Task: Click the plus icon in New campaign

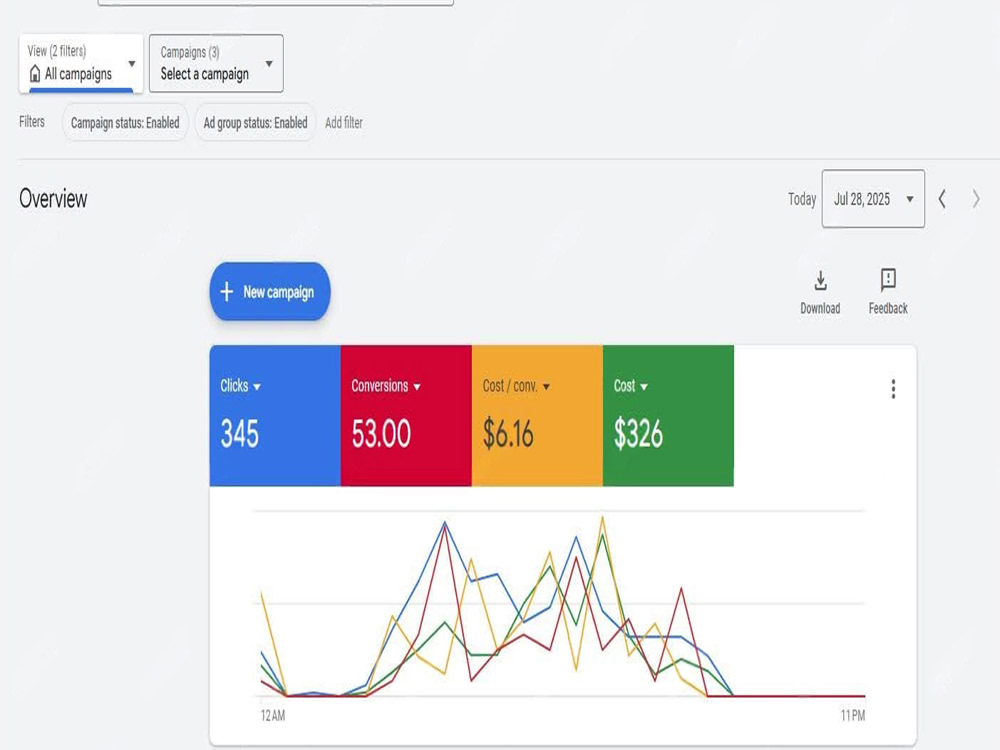Action: point(226,292)
